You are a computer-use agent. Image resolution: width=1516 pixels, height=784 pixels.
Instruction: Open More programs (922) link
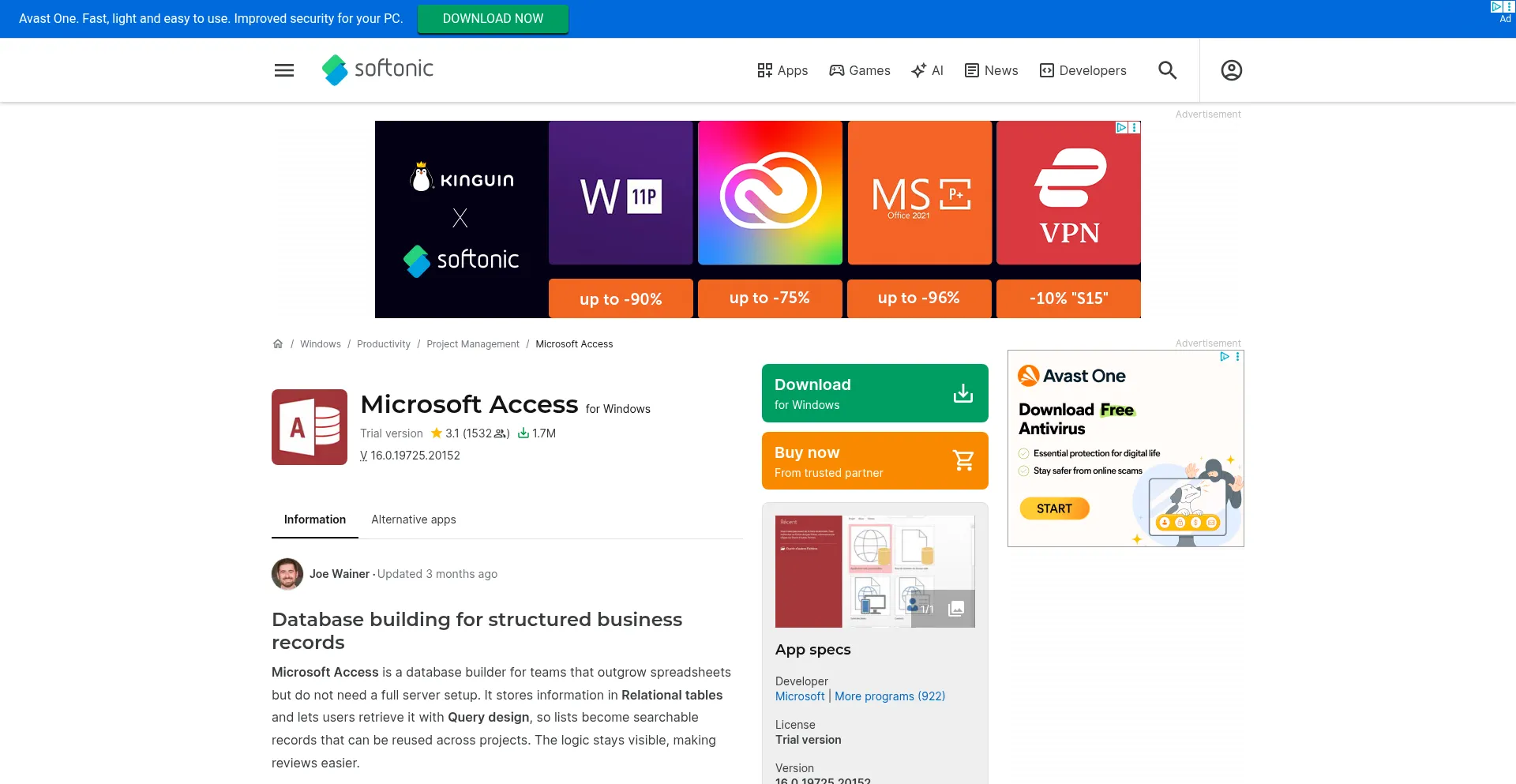(890, 696)
